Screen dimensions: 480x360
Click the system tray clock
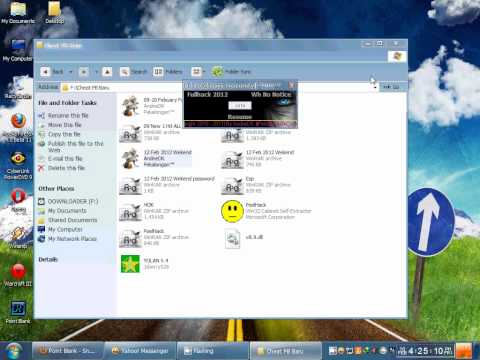(x=426, y=351)
